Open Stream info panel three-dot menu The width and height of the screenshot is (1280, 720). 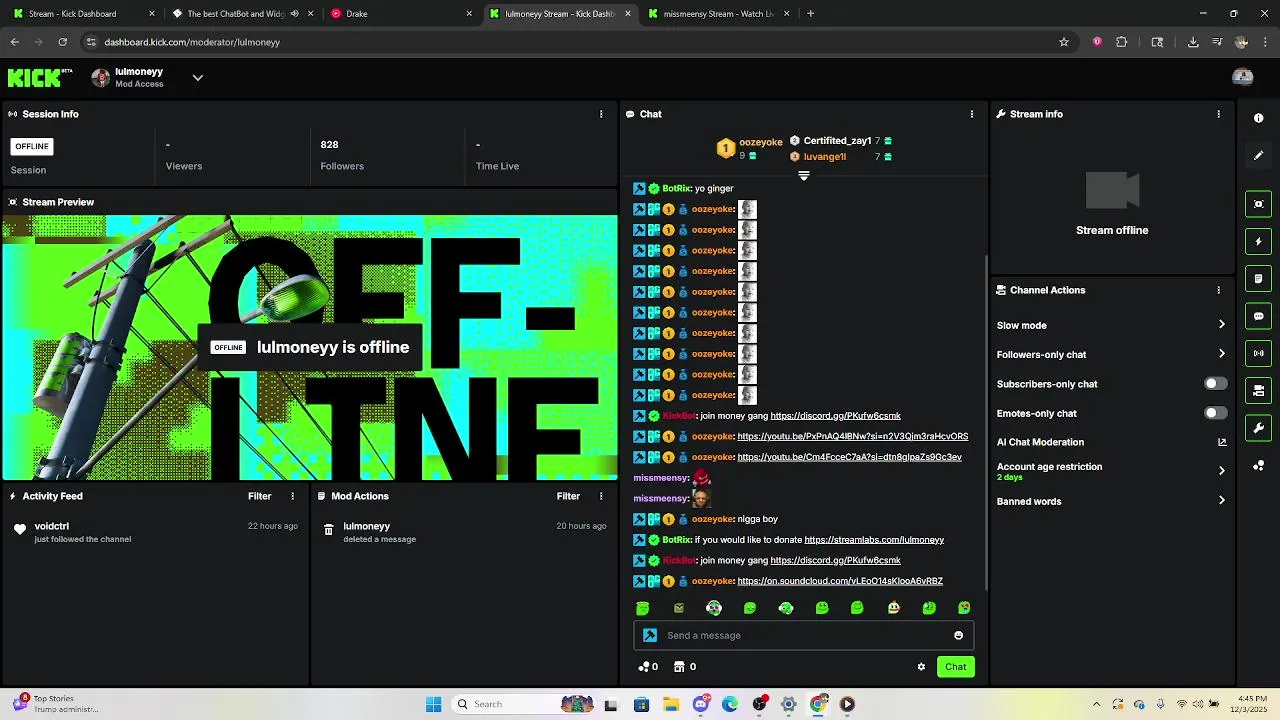1218,114
